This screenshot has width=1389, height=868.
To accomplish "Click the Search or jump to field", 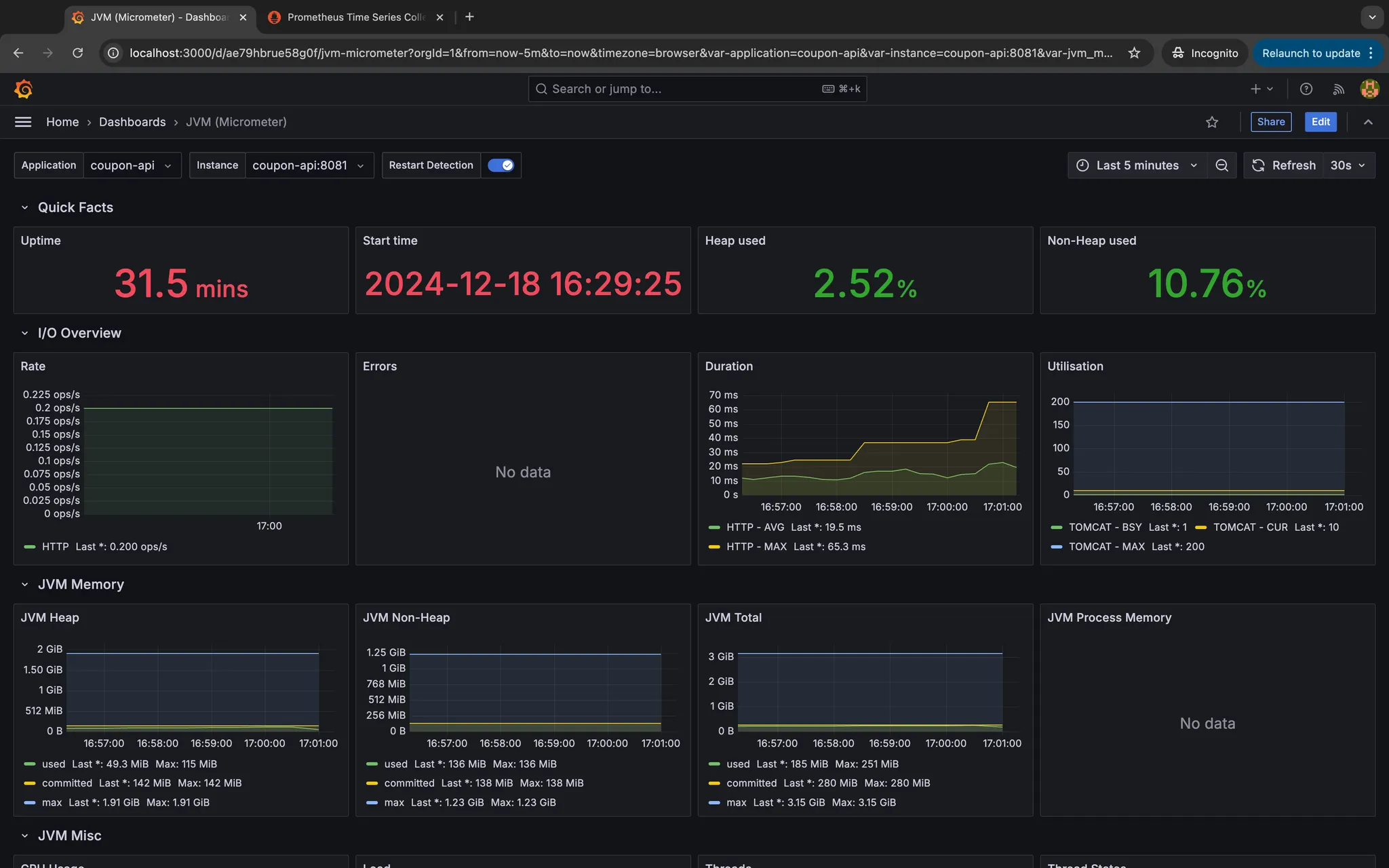I will (x=678, y=89).
